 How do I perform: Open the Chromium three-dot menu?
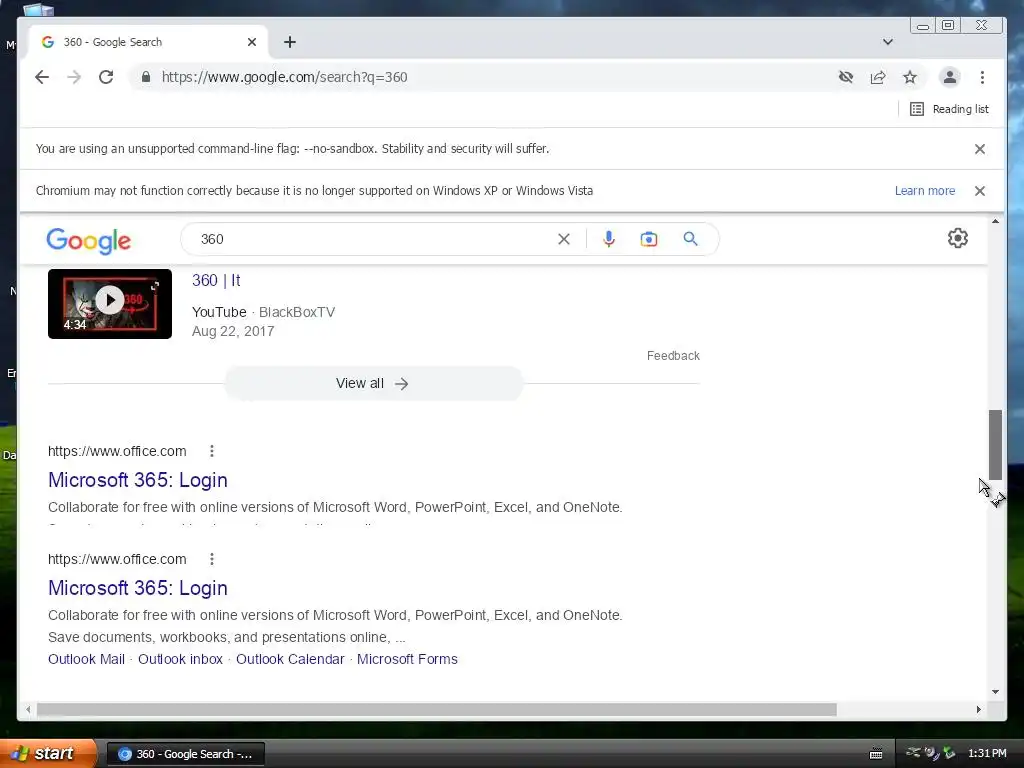[982, 77]
